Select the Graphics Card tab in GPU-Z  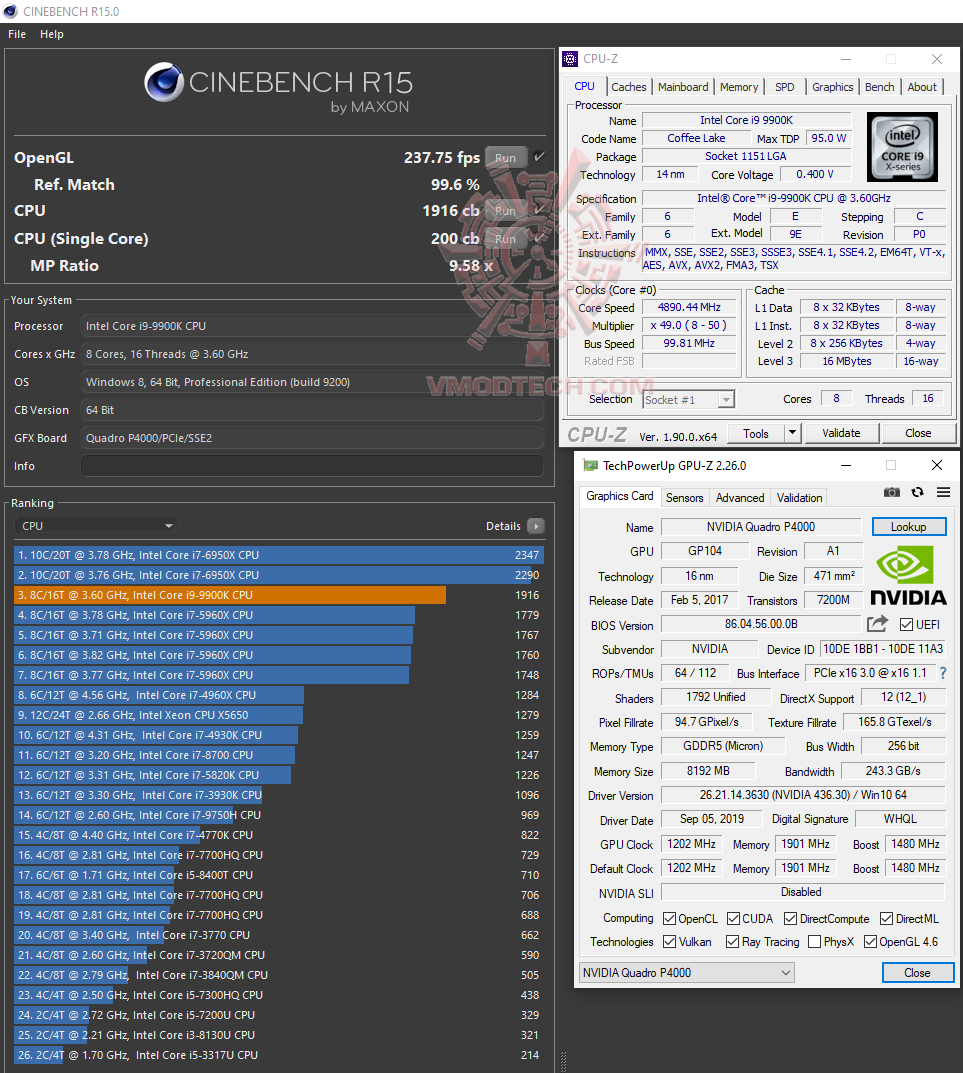click(619, 496)
